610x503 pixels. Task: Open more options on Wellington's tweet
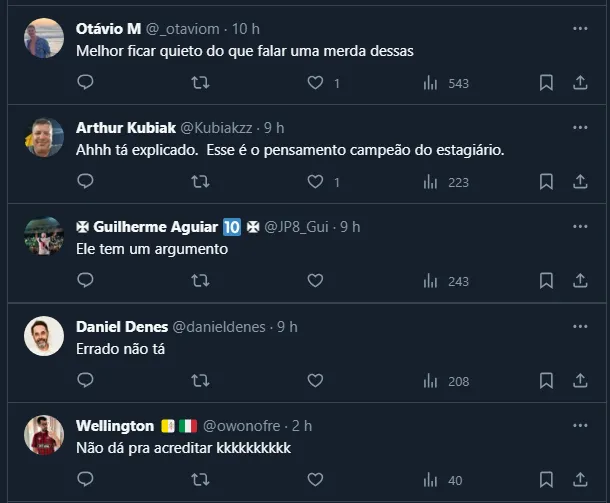580,426
